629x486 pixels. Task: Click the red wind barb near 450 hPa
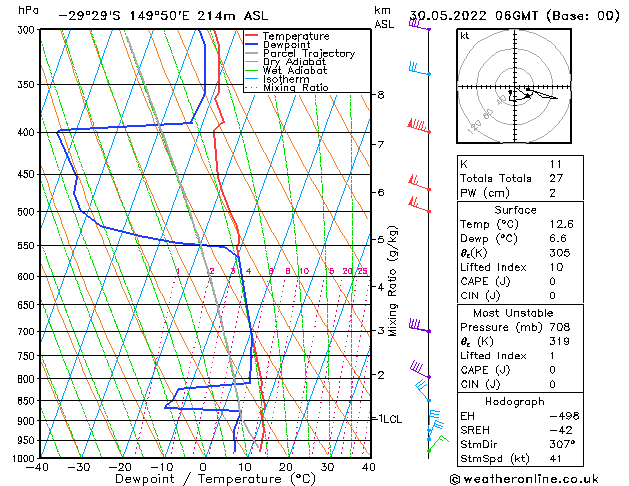[420, 183]
